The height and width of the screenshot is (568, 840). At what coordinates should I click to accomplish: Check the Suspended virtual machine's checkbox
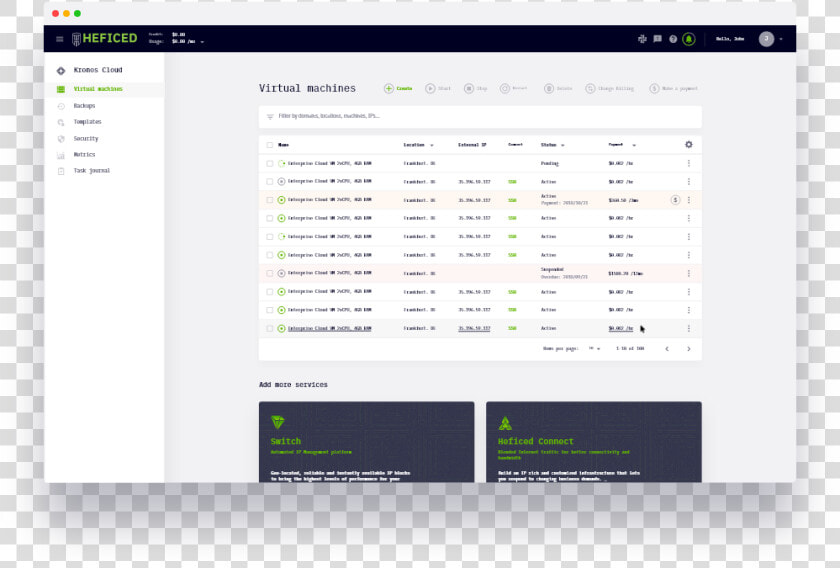(x=269, y=273)
